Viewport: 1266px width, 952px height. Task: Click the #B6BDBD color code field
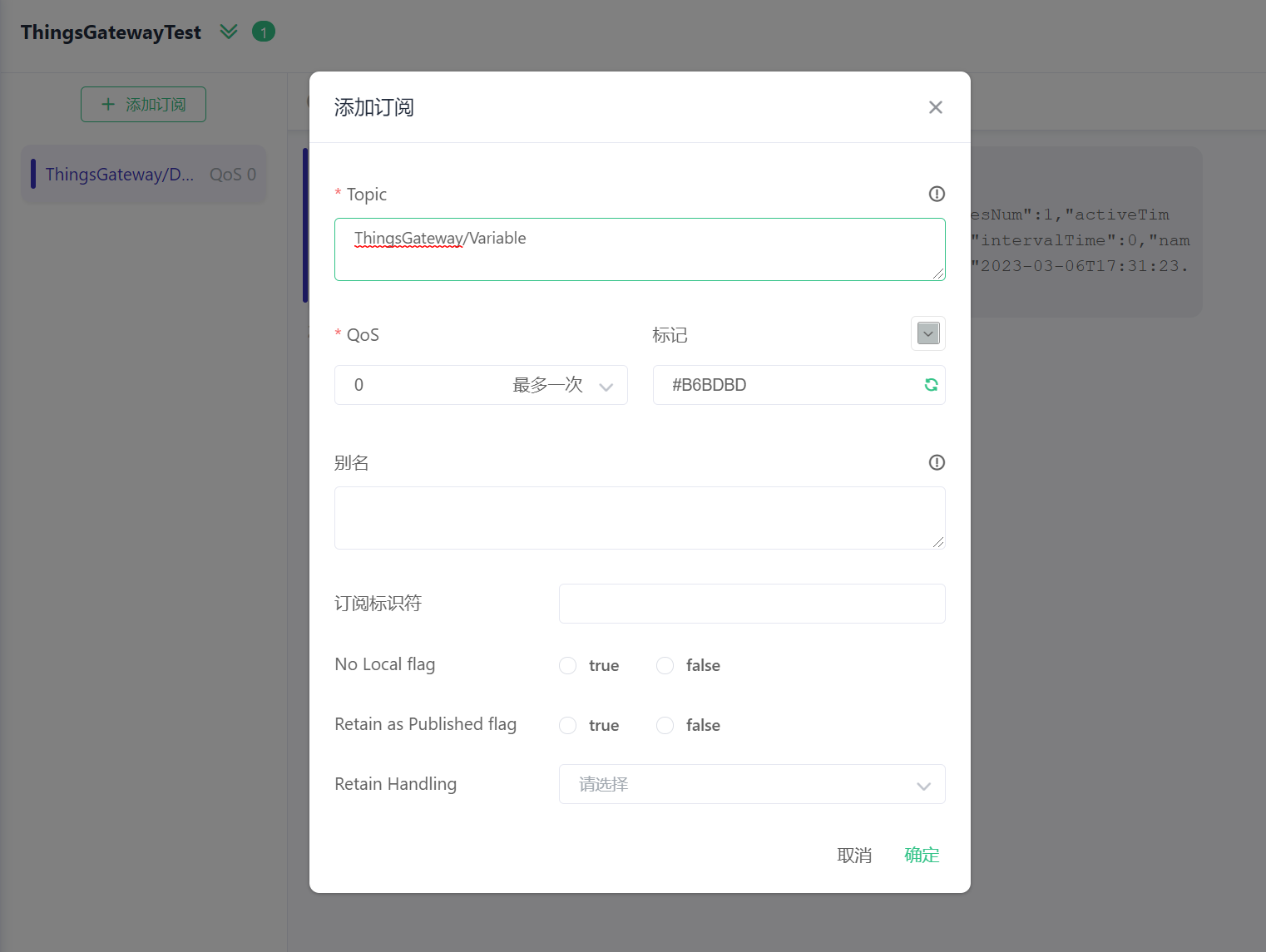[x=786, y=385]
